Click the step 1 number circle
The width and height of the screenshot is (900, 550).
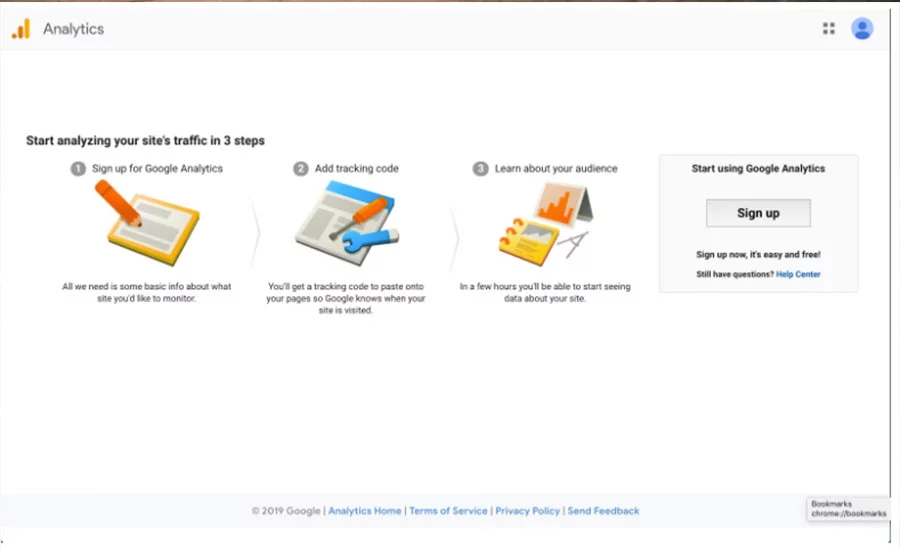click(x=78, y=169)
